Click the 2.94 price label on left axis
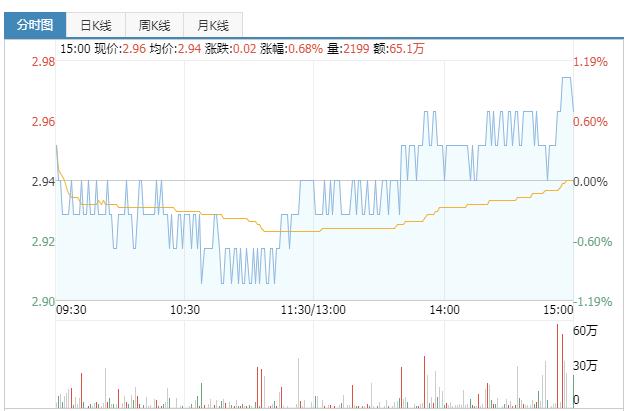Screen dimensions: 630x411 29,182
